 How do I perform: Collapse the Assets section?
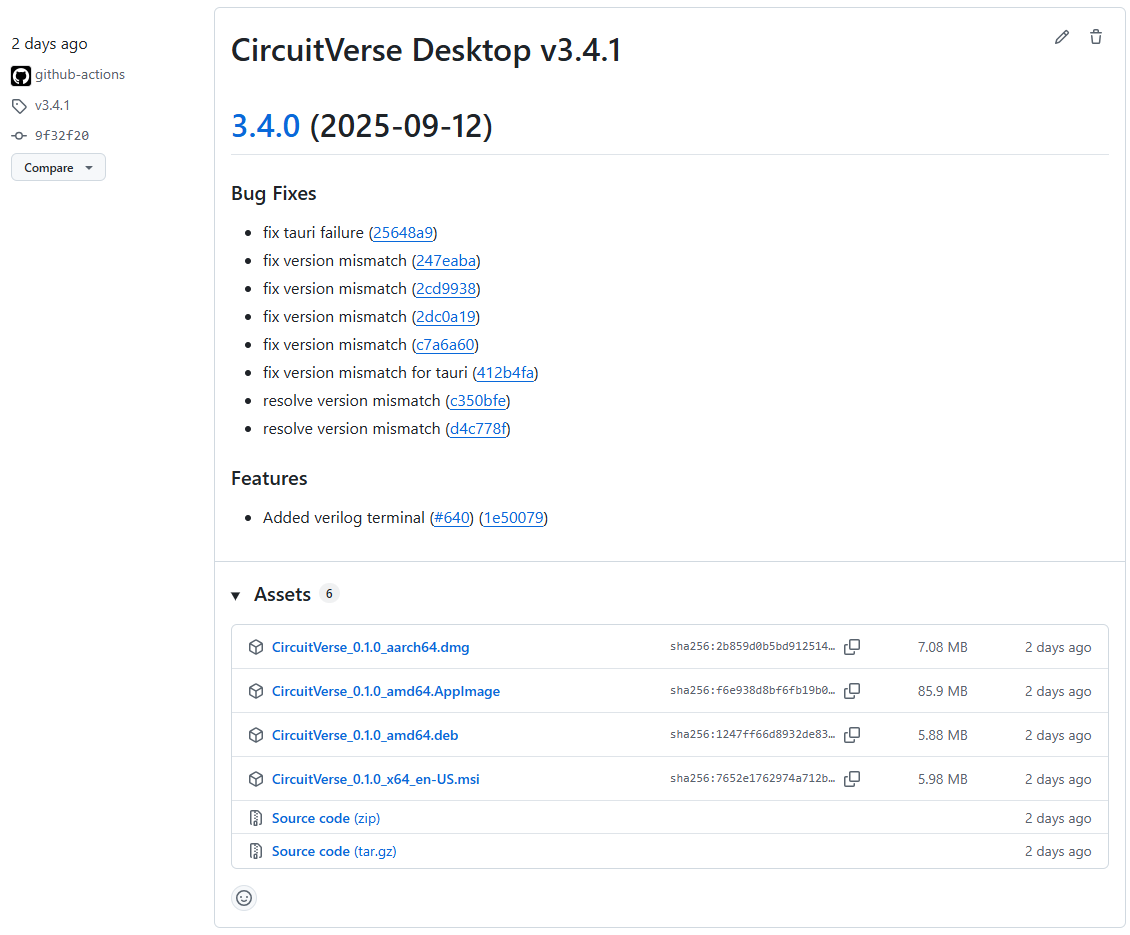coord(236,594)
